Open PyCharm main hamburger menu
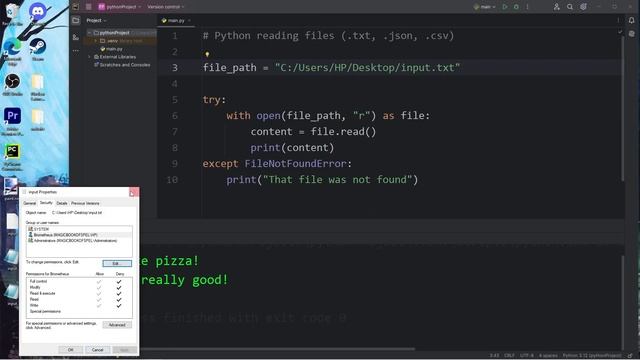This screenshot has width=640, height=360. [x=89, y=7]
